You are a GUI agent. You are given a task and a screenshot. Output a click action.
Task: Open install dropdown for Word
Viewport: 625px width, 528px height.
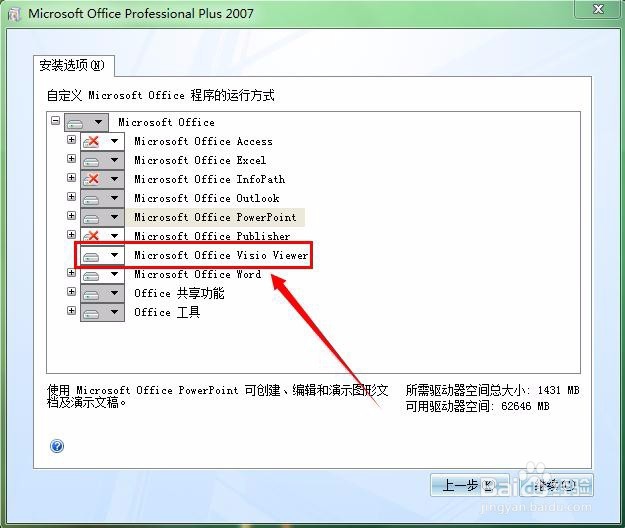[x=114, y=274]
